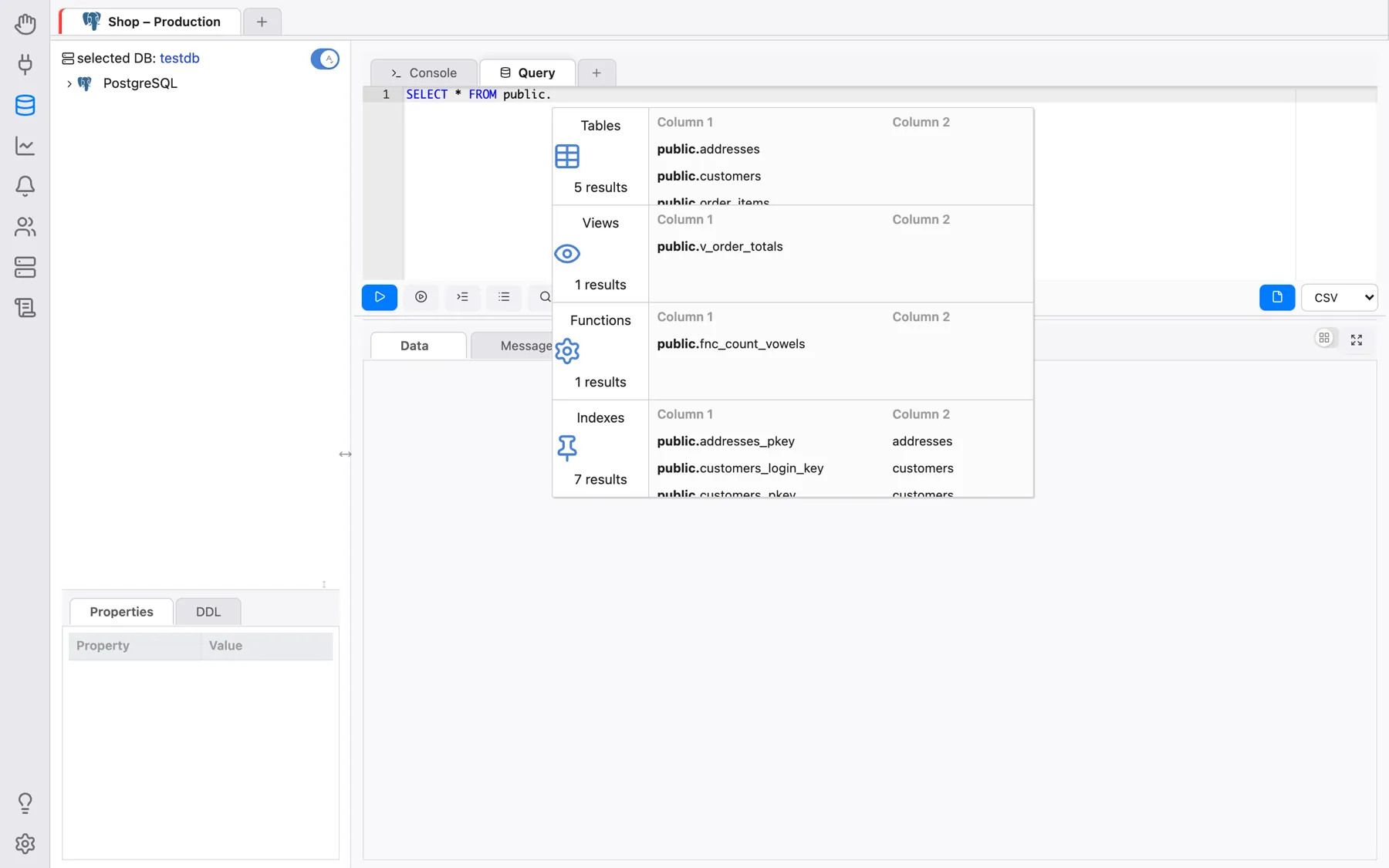The width and height of the screenshot is (1389, 868).
Task: Select the Query tab
Action: click(528, 73)
